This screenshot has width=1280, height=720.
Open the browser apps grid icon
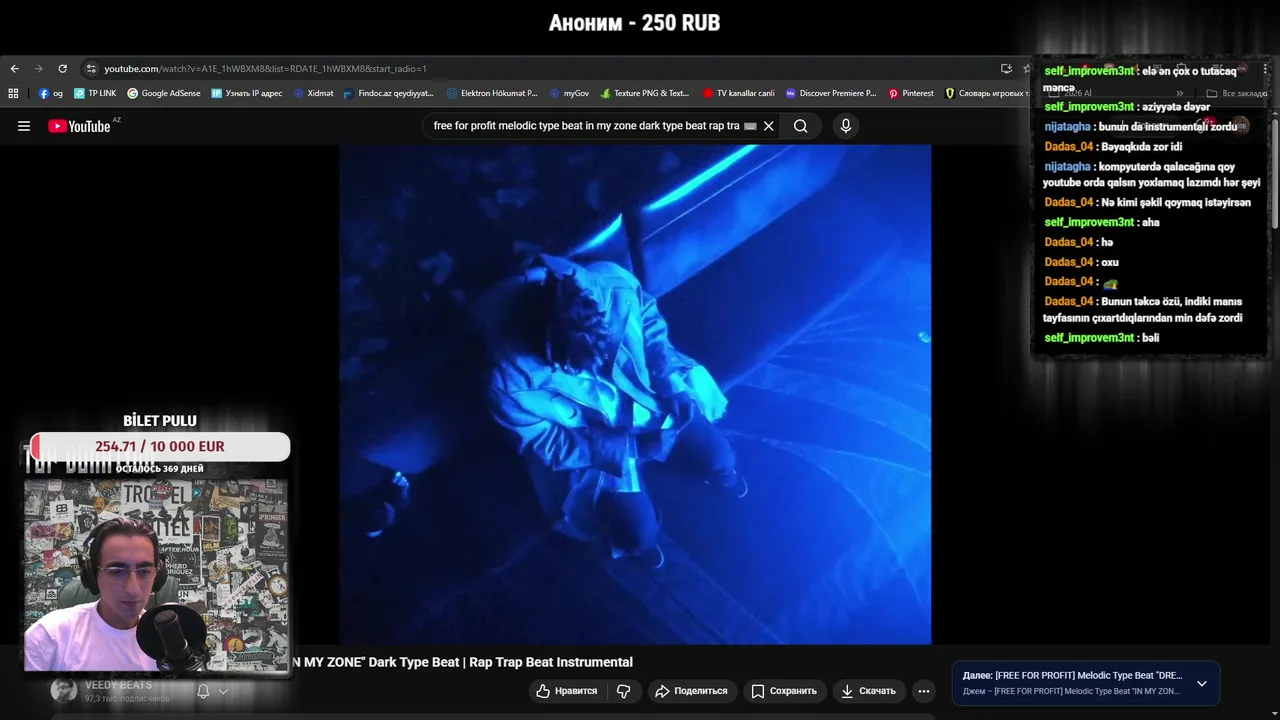13,93
